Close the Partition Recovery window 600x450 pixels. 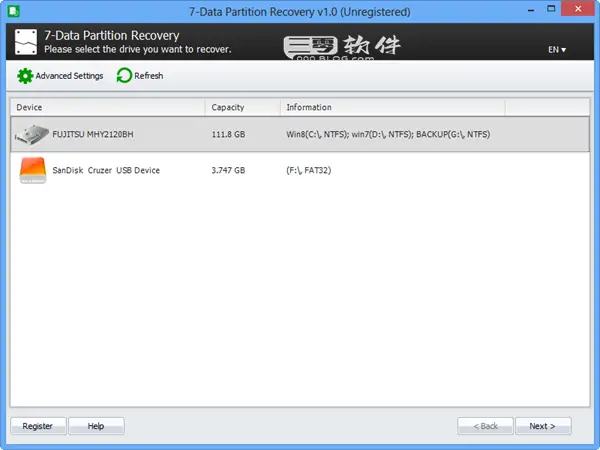[x=578, y=8]
